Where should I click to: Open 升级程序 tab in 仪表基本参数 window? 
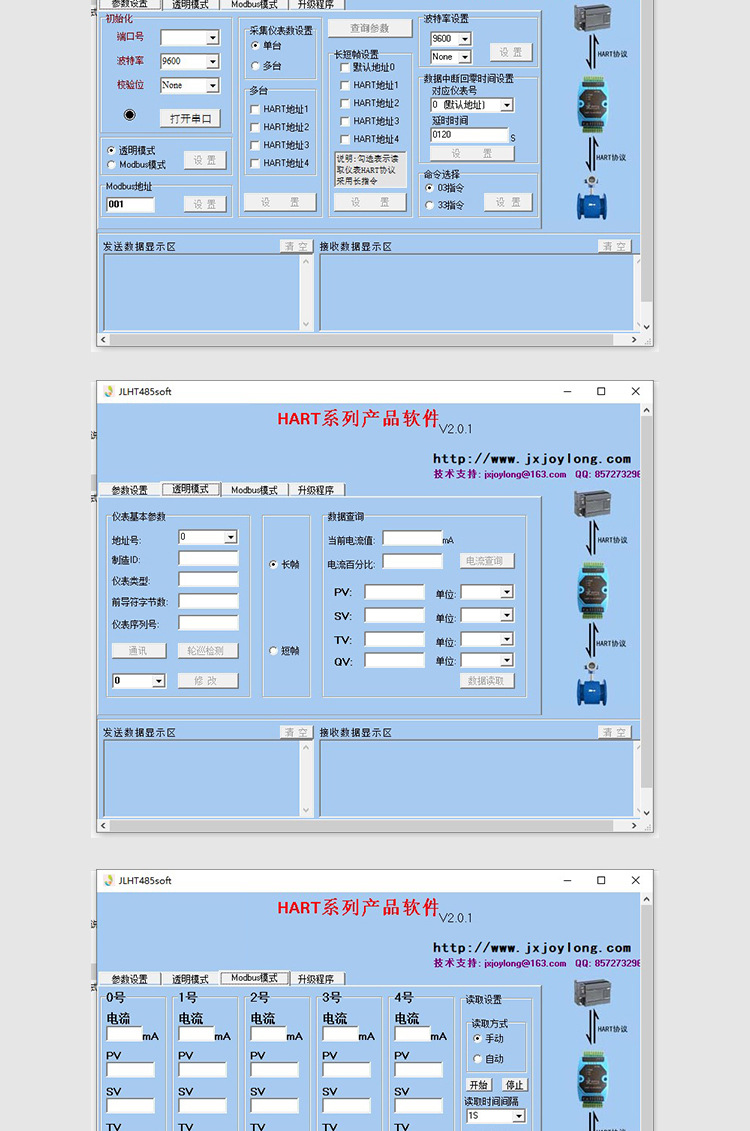(316, 490)
